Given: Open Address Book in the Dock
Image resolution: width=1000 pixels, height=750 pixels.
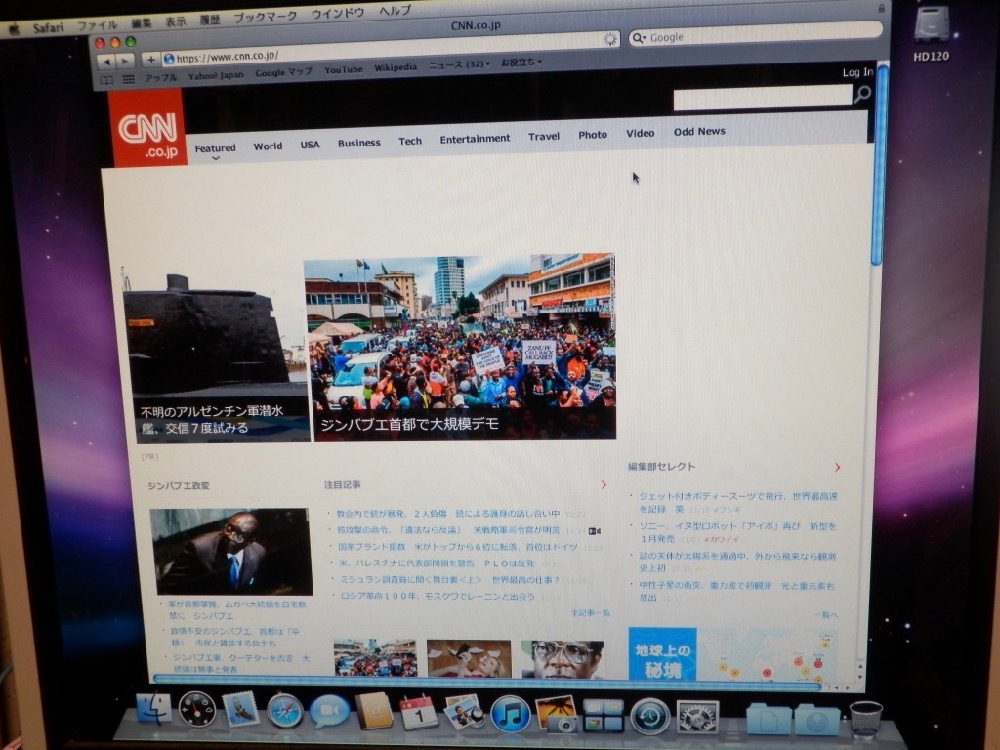Looking at the screenshot, I should pos(374,710).
